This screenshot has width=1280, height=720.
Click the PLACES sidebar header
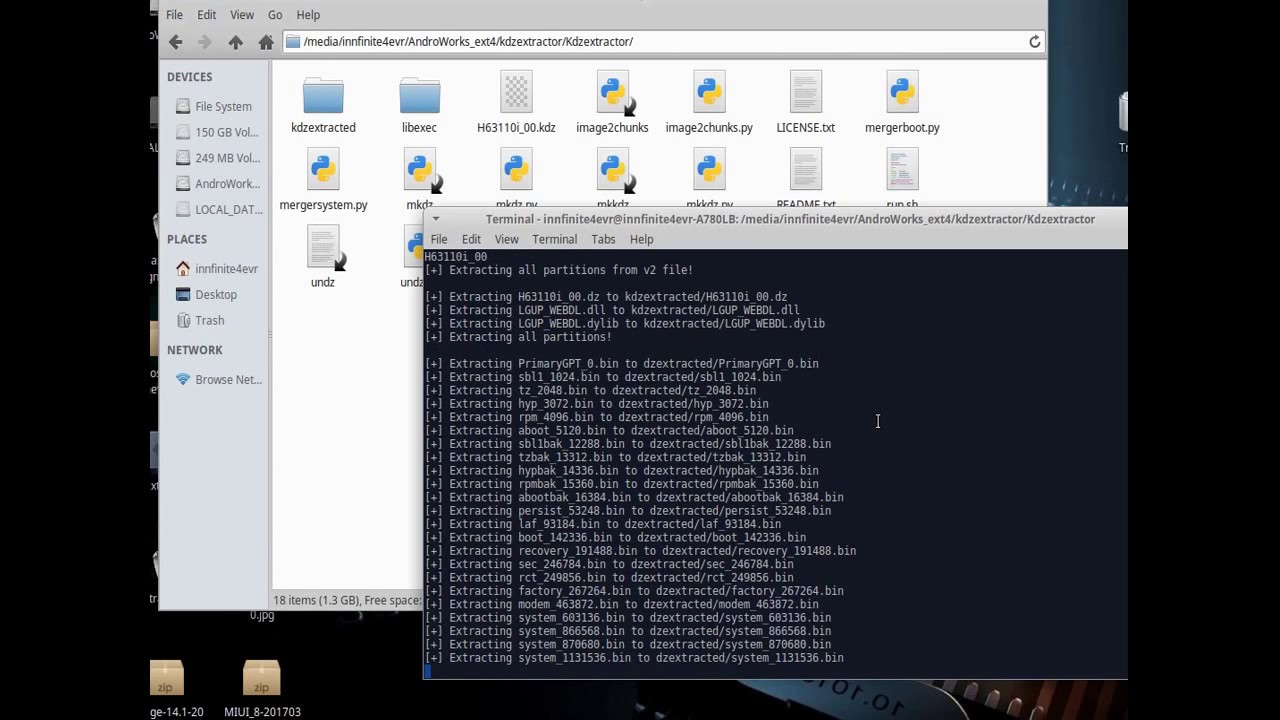click(x=187, y=239)
